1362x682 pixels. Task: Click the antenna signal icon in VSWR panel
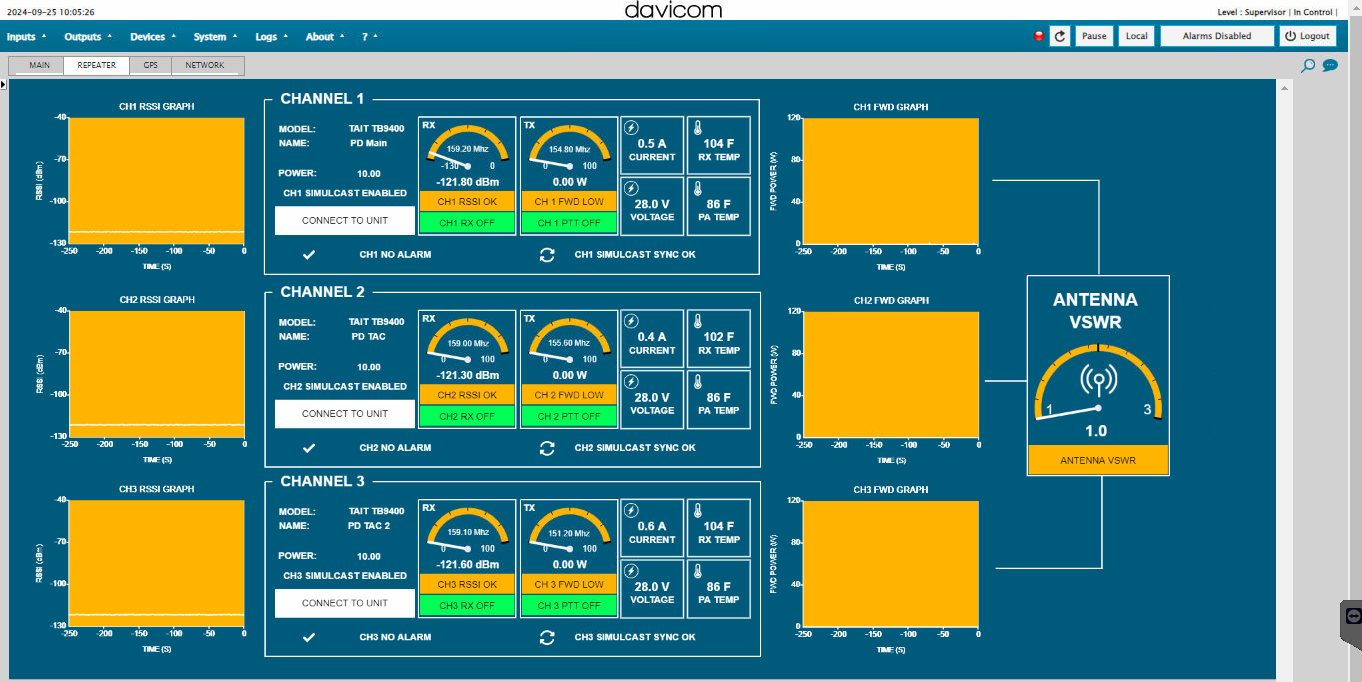point(1098,381)
